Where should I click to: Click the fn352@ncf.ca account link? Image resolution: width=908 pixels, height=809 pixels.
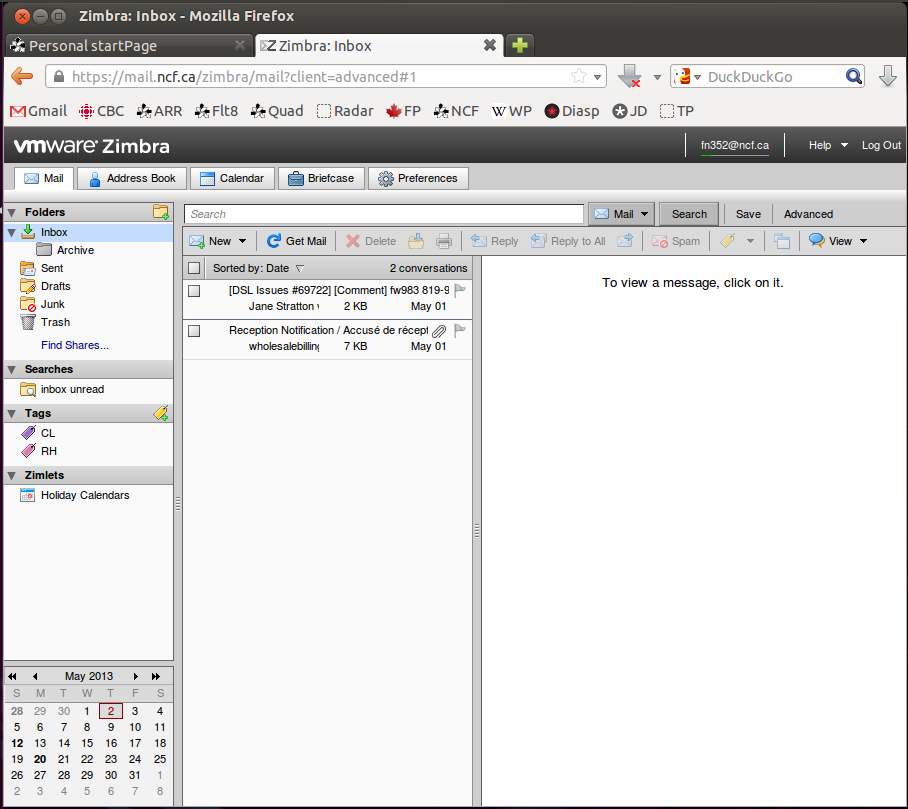tap(735, 145)
